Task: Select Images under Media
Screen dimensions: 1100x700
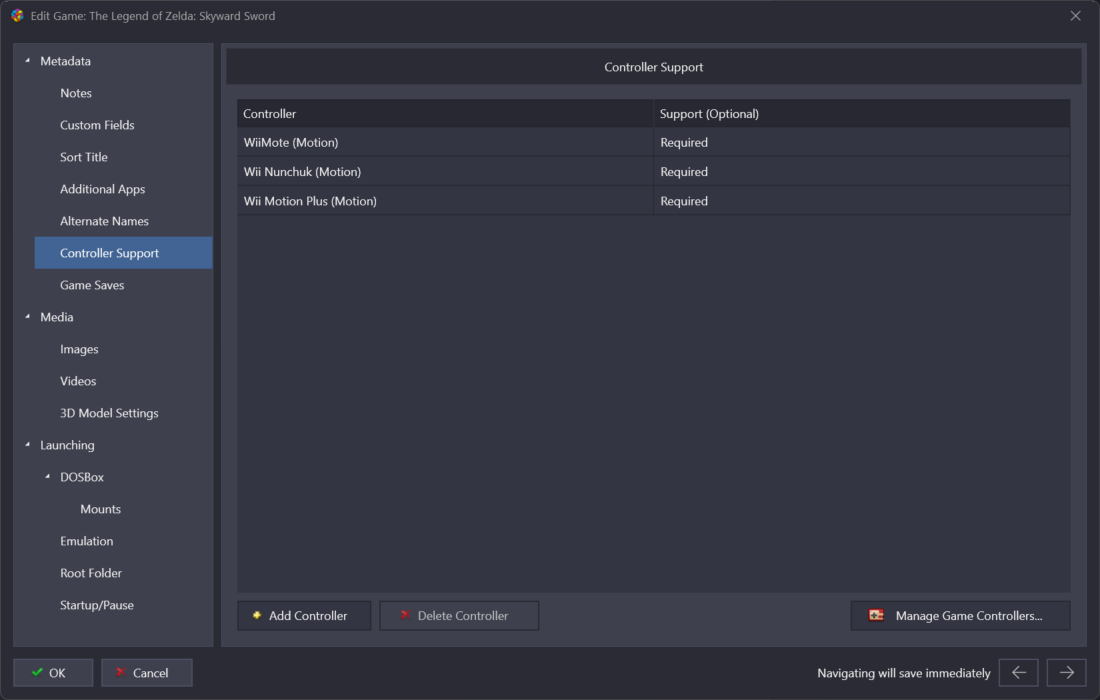Action: point(79,349)
